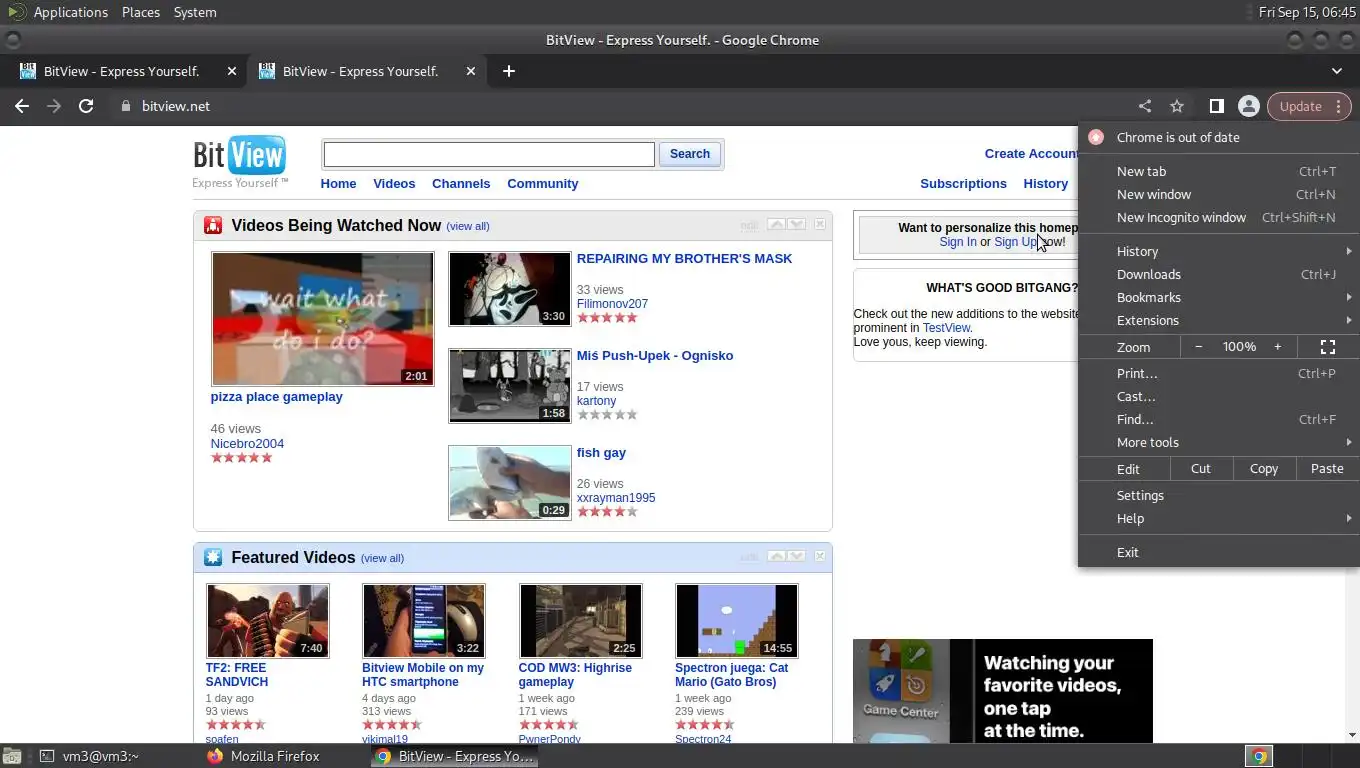This screenshot has height=768, width=1360.
Task: Click the BitView logo
Action: (240, 161)
